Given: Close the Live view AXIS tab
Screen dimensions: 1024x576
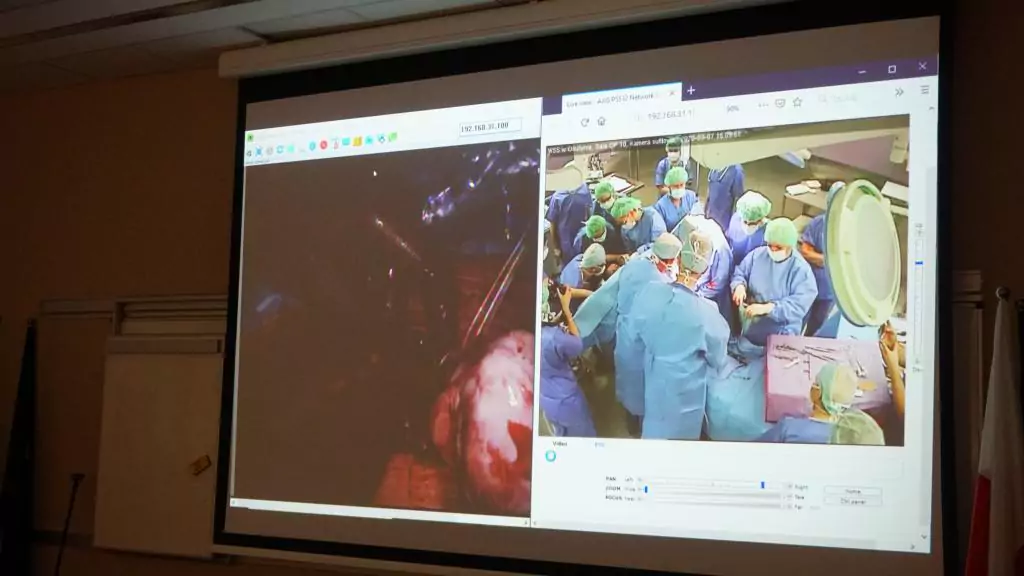Looking at the screenshot, I should 671,94.
